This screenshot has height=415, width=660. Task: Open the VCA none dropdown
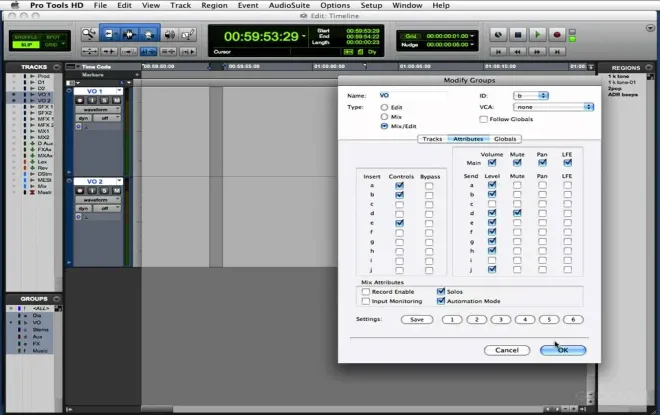tap(553, 107)
